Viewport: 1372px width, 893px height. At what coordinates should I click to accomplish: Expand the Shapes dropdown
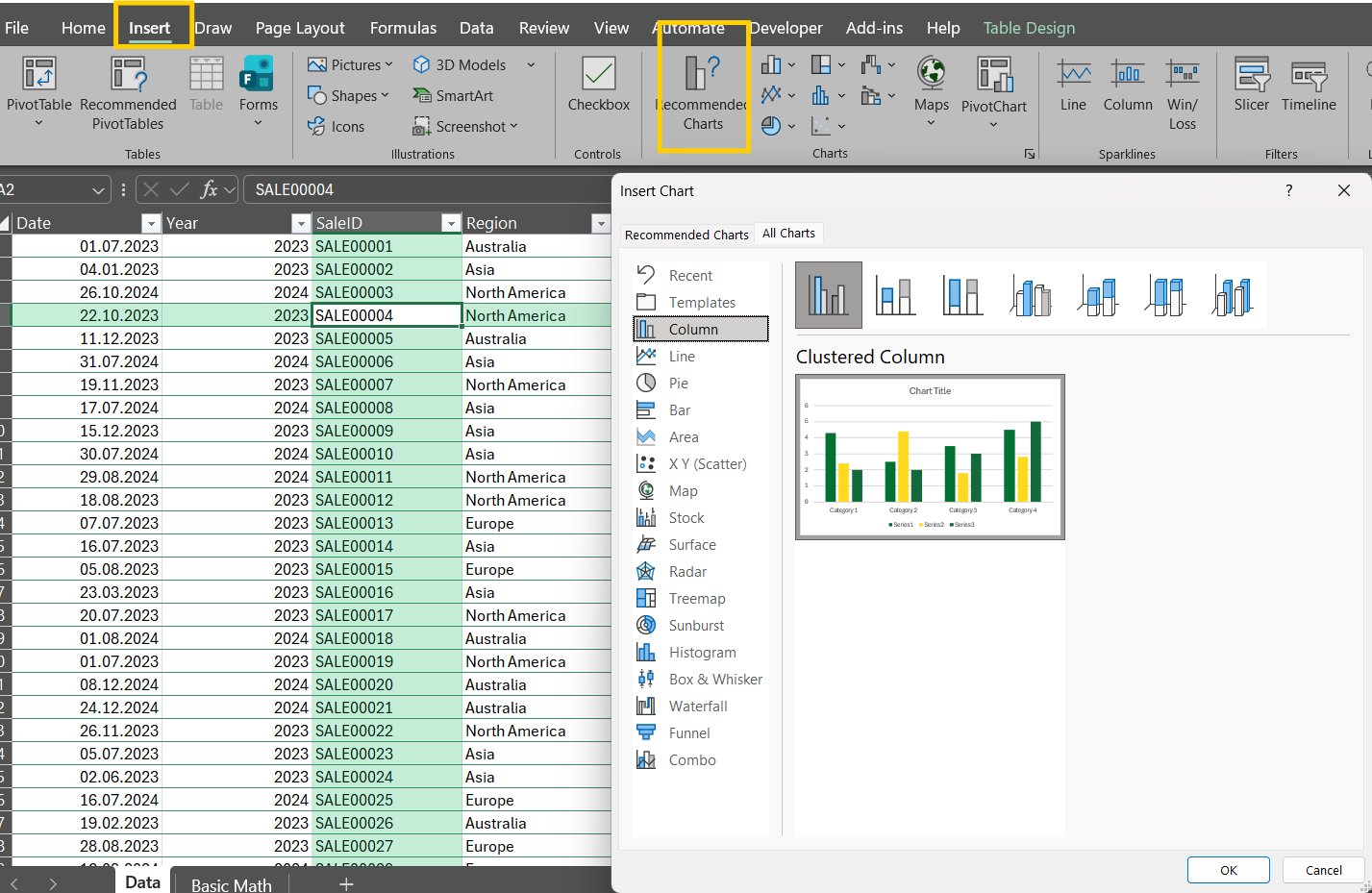coord(385,95)
